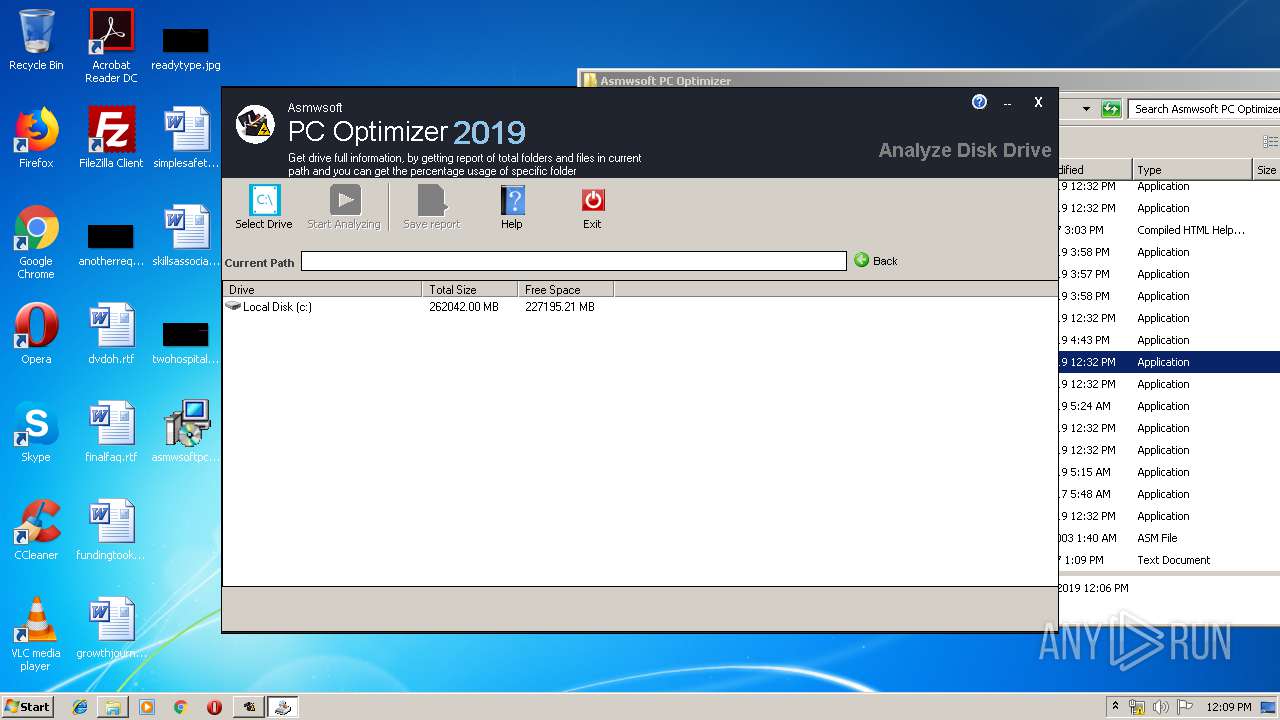Viewport: 1280px width, 720px height.
Task: Open the Skype desktop shortcut
Action: pos(36,432)
